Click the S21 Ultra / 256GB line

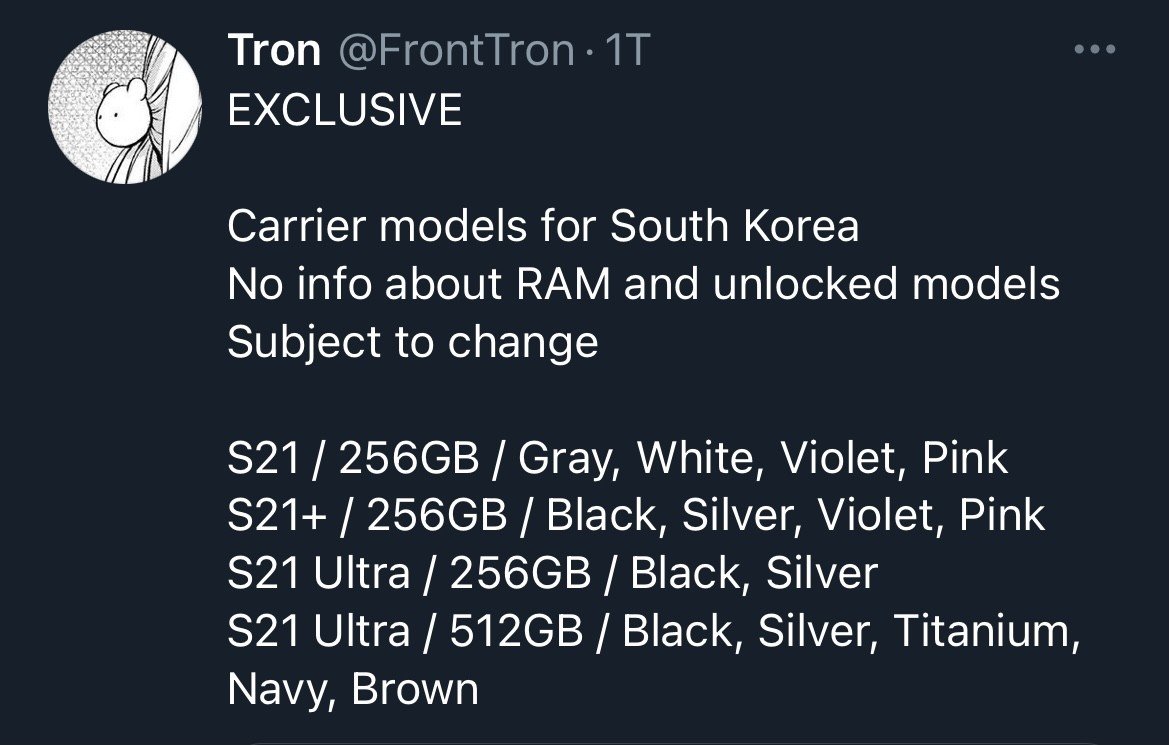point(552,573)
